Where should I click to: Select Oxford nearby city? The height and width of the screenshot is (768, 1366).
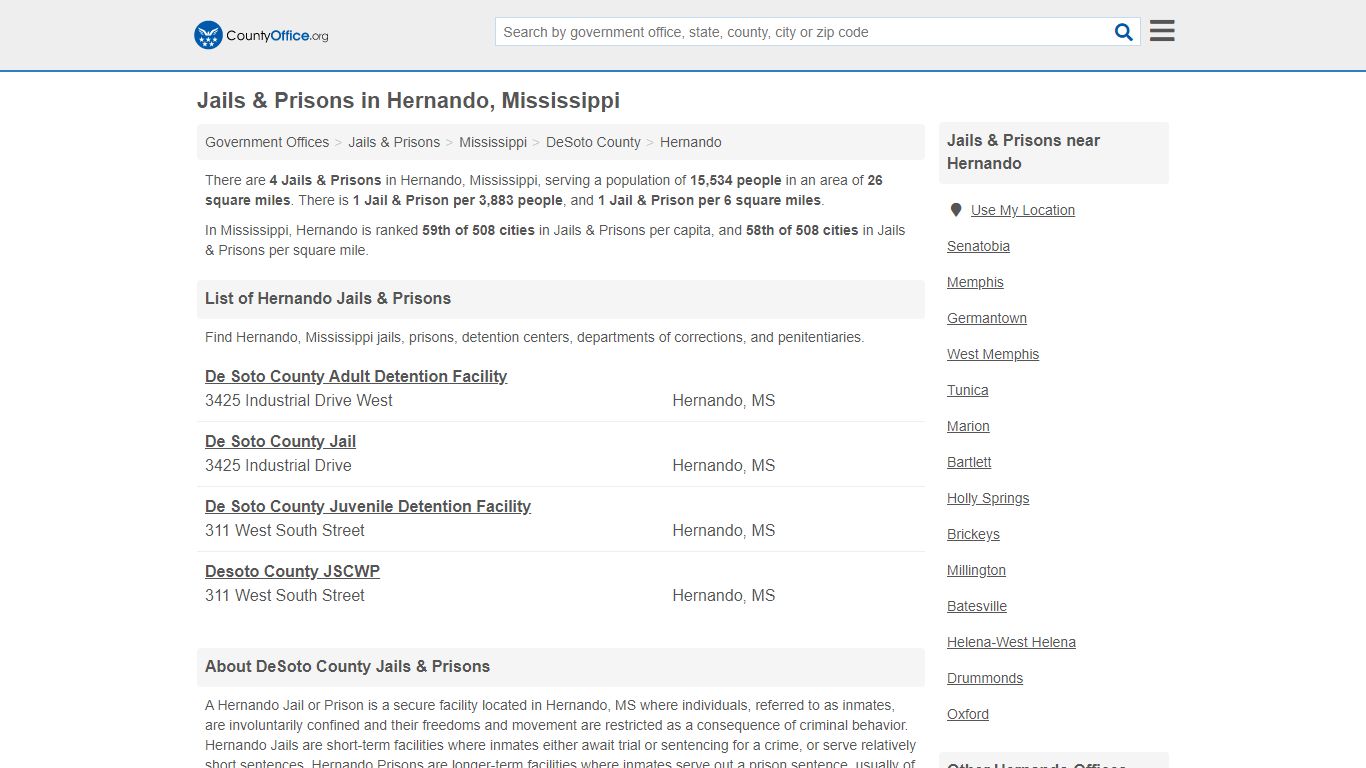(968, 714)
